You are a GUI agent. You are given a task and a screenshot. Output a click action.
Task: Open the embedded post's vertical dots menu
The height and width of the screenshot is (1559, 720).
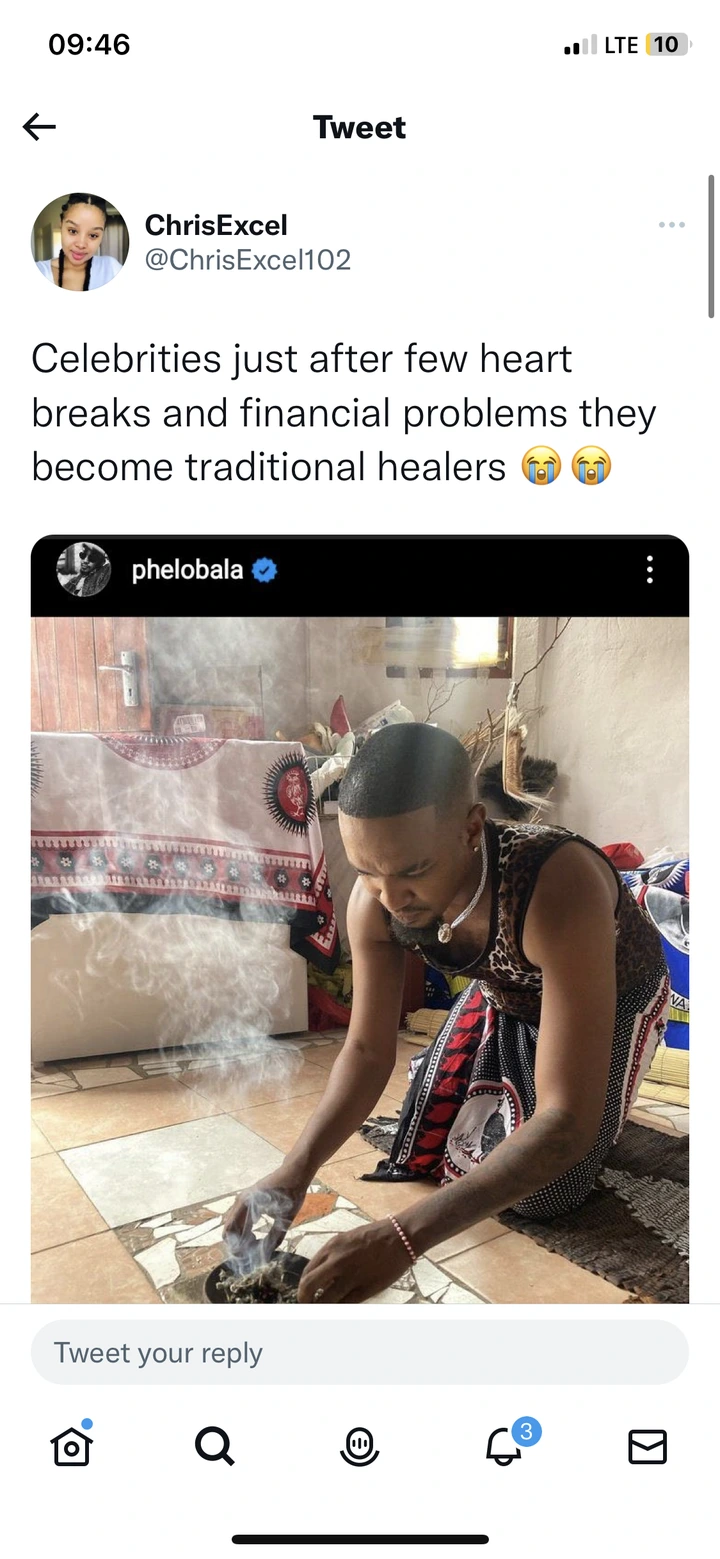(650, 570)
